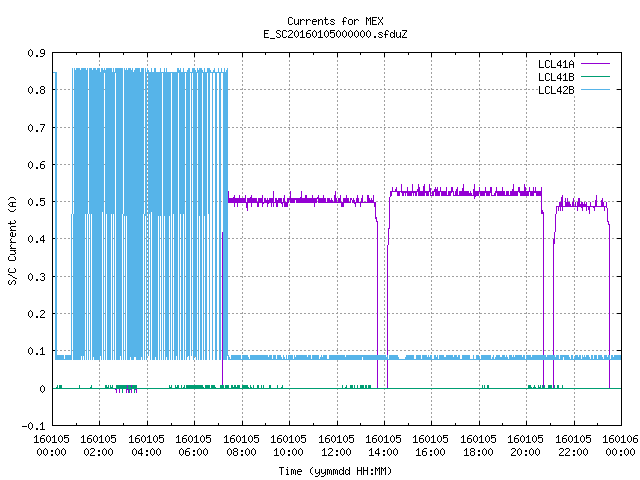Click the y-axis tick value 0.2

(36, 314)
